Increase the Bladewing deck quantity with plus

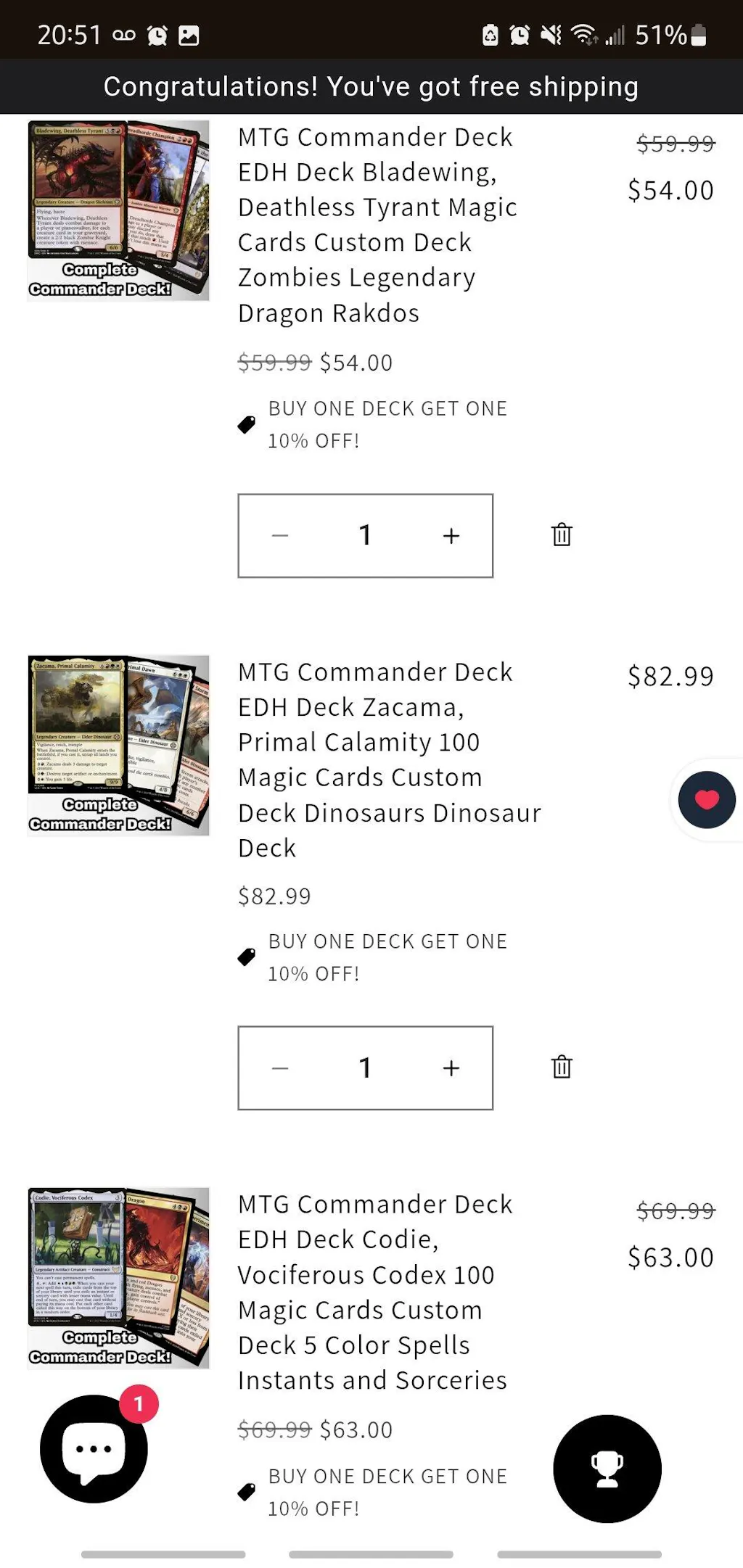(x=451, y=536)
